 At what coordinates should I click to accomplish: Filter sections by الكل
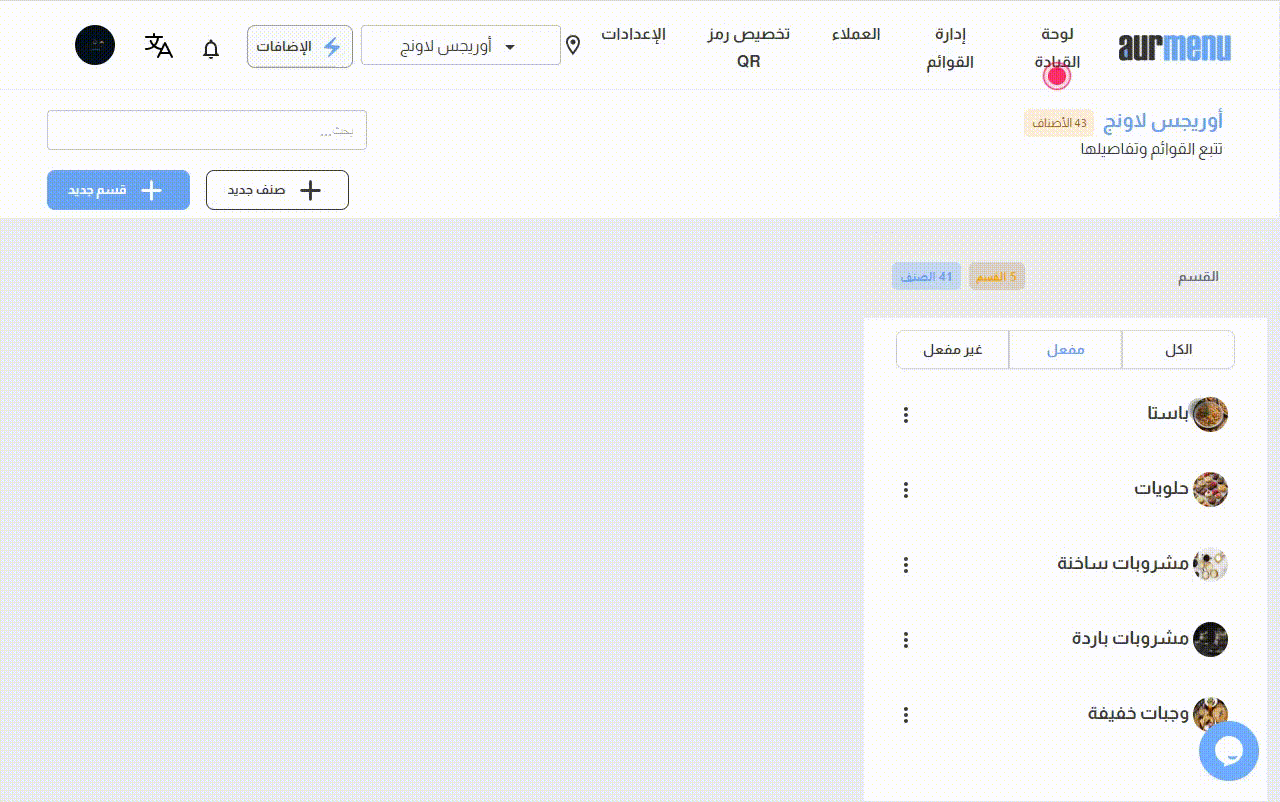(x=1178, y=350)
